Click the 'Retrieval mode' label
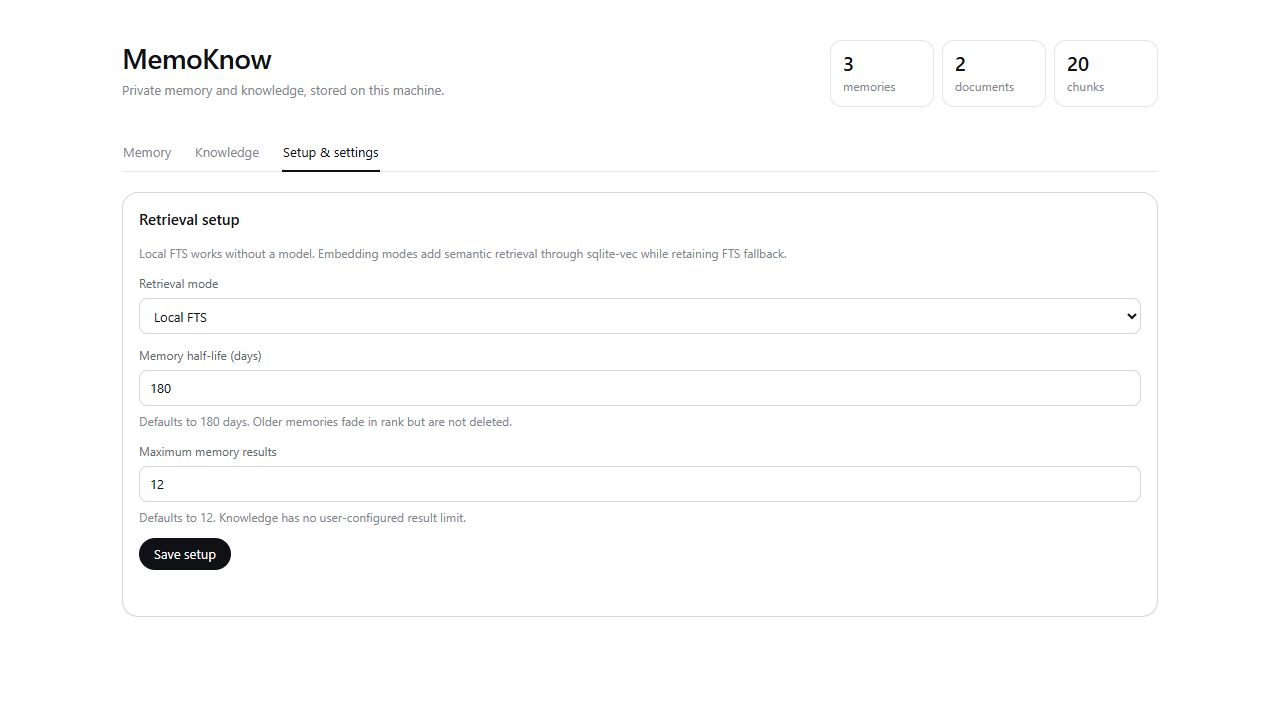Image resolution: width=1280 pixels, height=720 pixels. 179,284
